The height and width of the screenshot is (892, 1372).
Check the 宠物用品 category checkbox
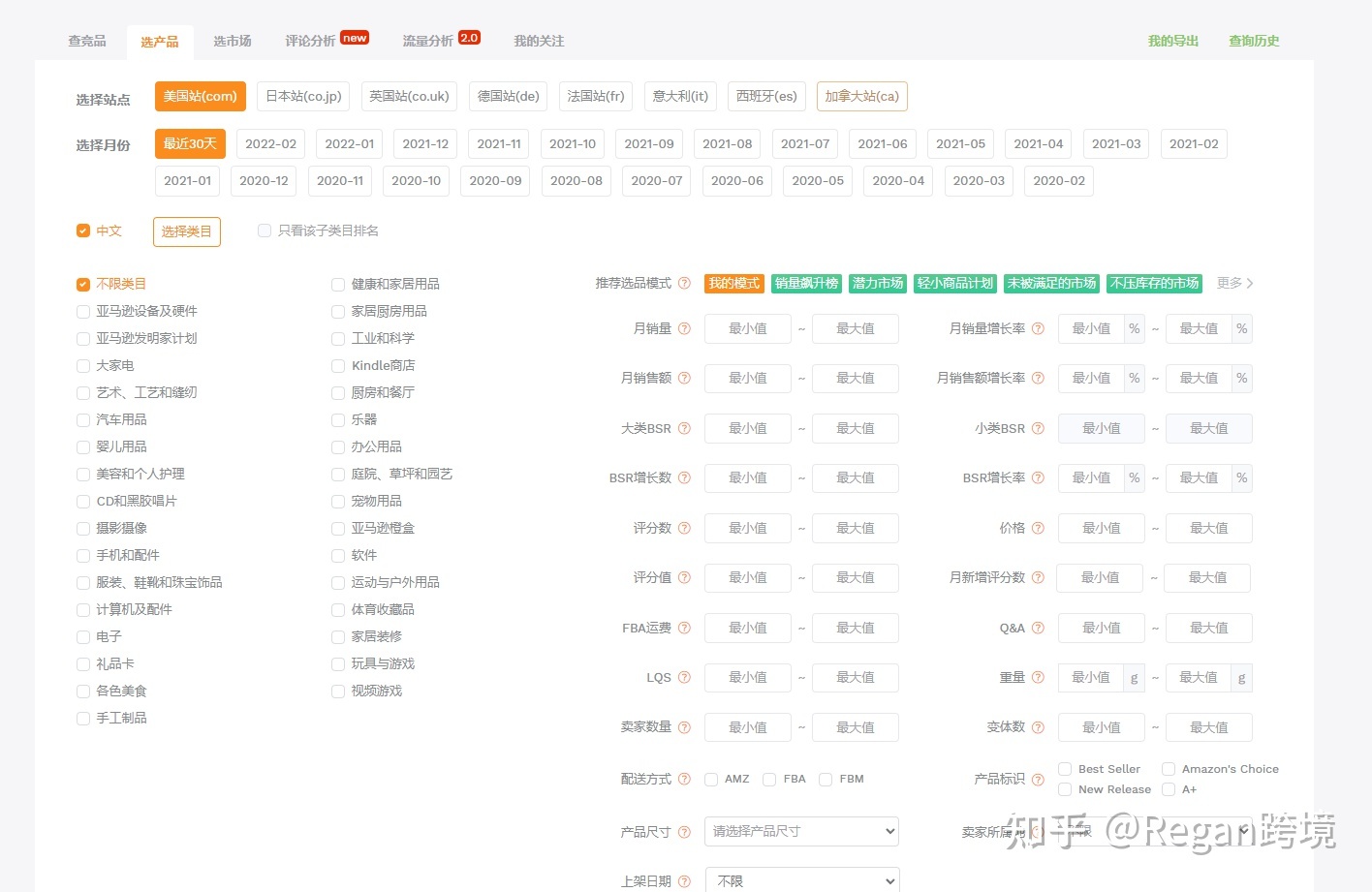point(338,502)
